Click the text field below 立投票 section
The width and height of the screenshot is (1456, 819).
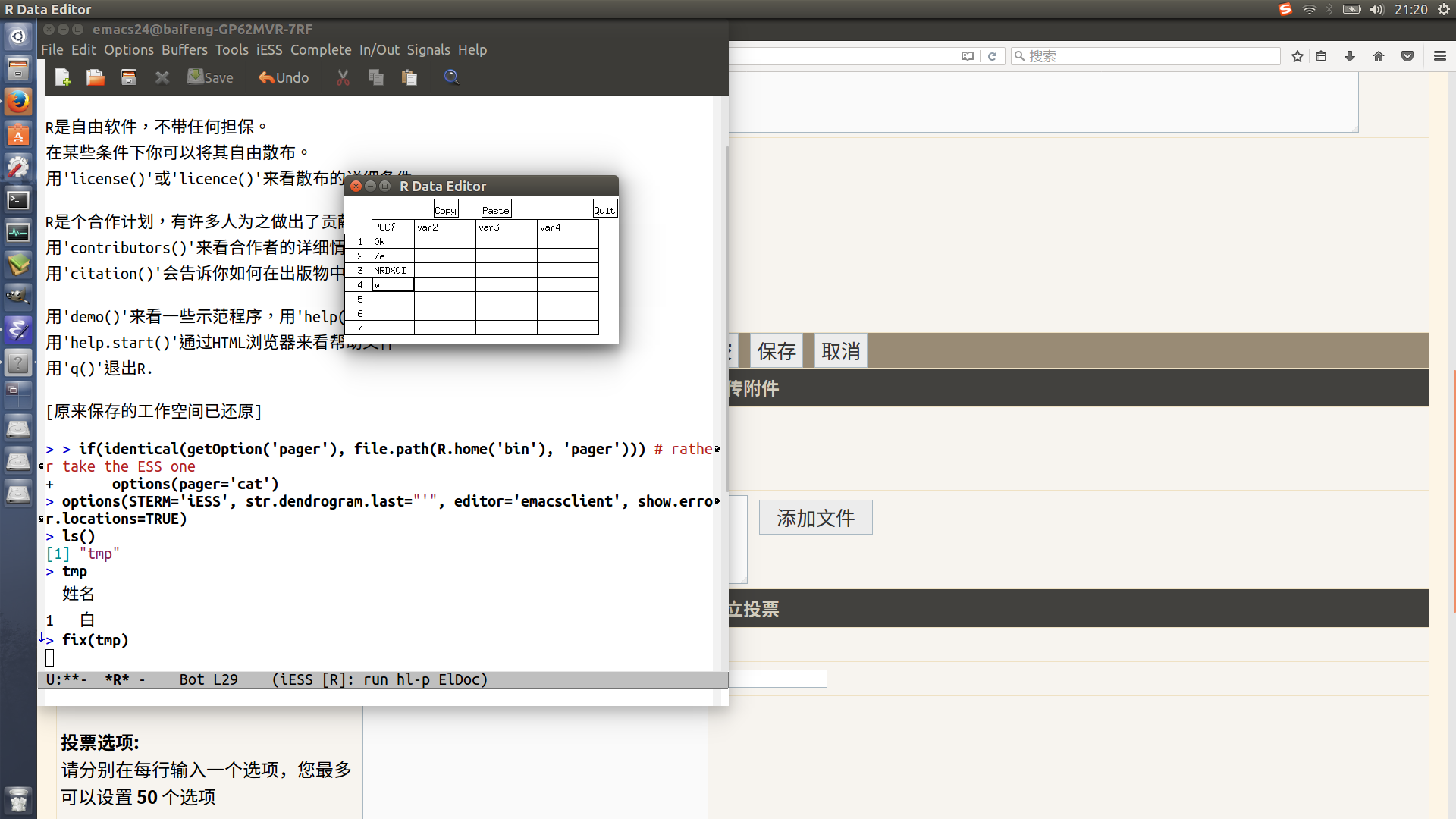[777, 679]
